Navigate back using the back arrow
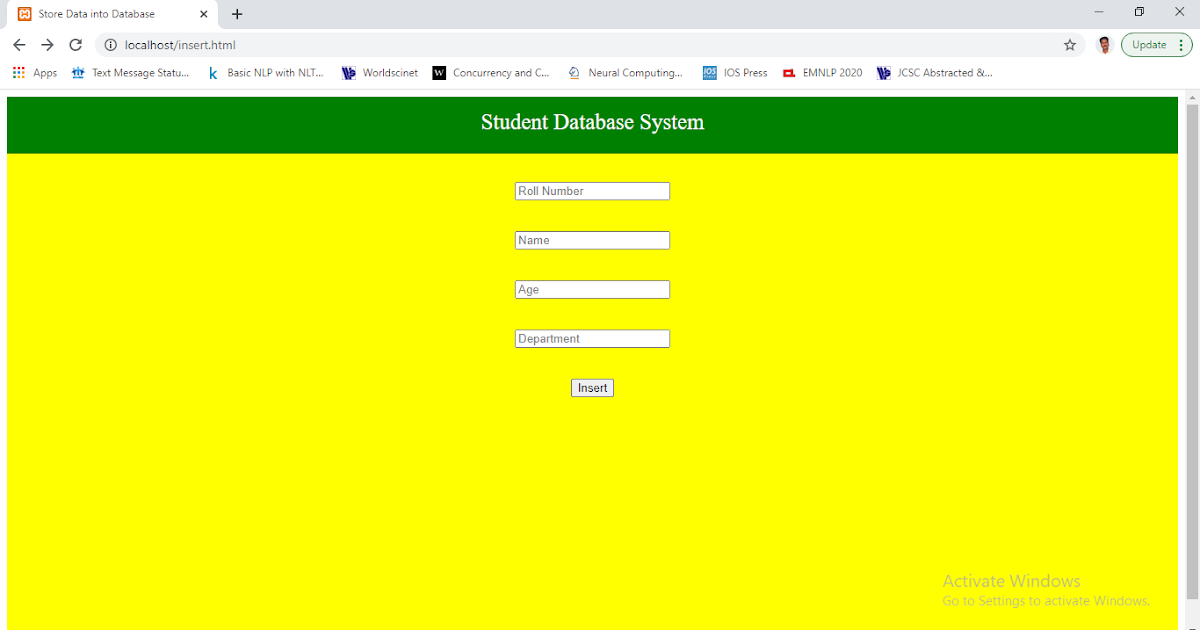The width and height of the screenshot is (1200, 630). tap(19, 44)
